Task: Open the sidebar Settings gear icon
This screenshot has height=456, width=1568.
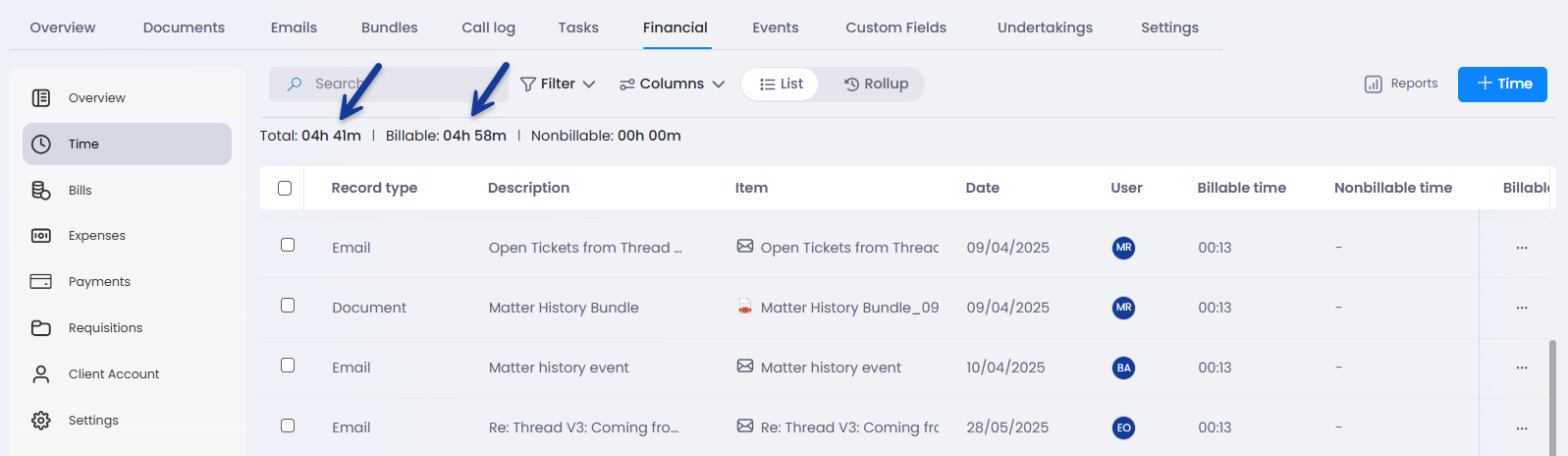Action: (41, 421)
